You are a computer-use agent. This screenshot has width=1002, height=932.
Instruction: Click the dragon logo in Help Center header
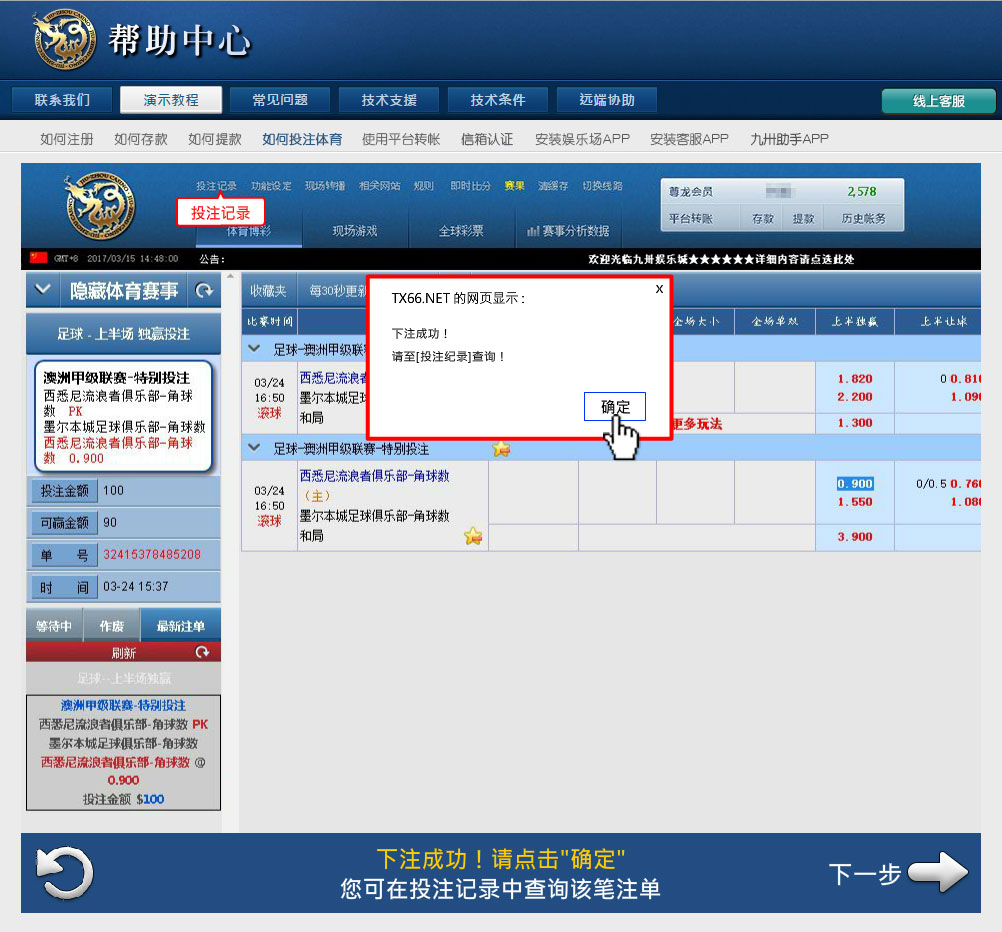(65, 41)
